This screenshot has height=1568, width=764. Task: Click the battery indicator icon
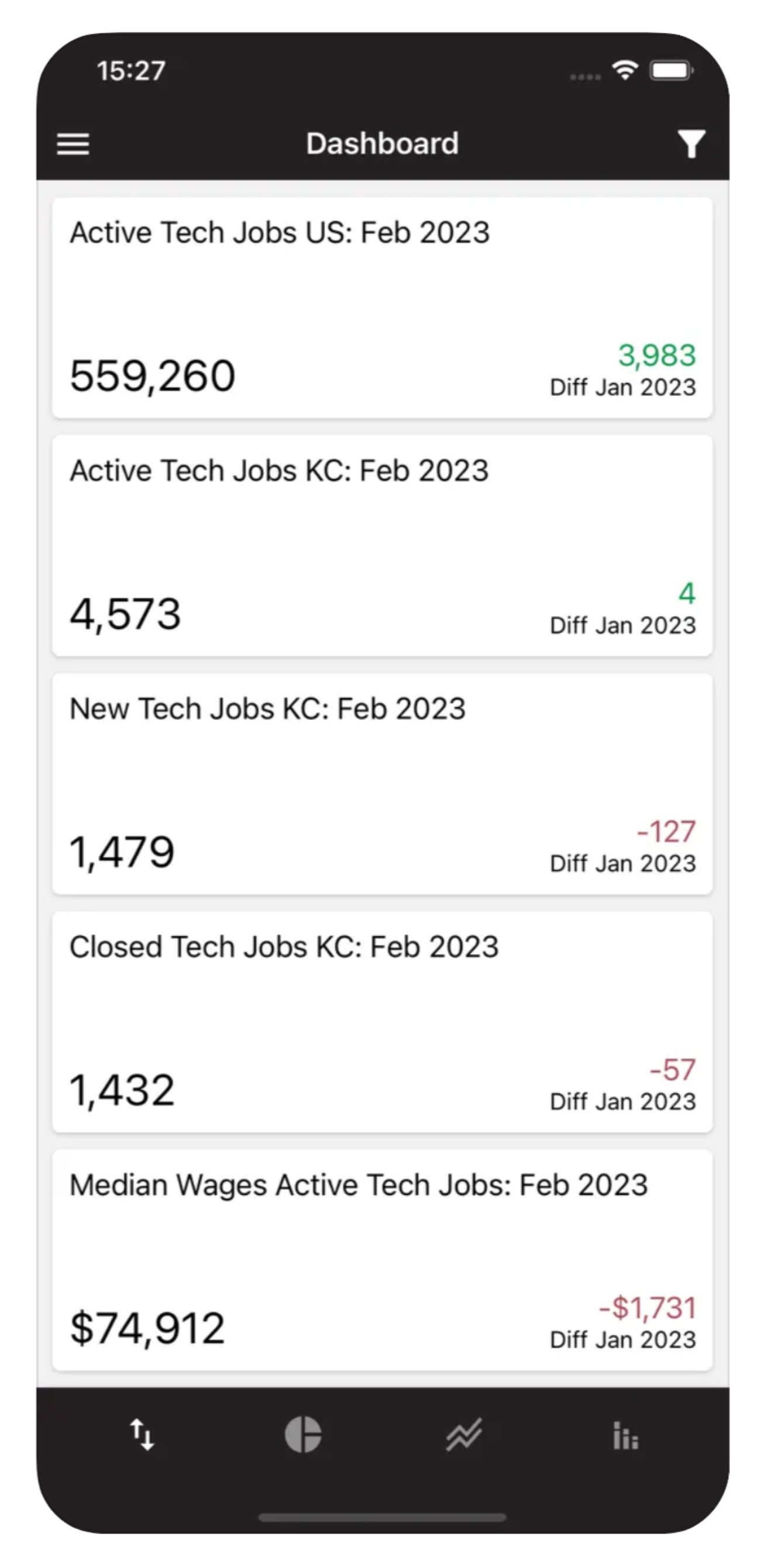[672, 71]
